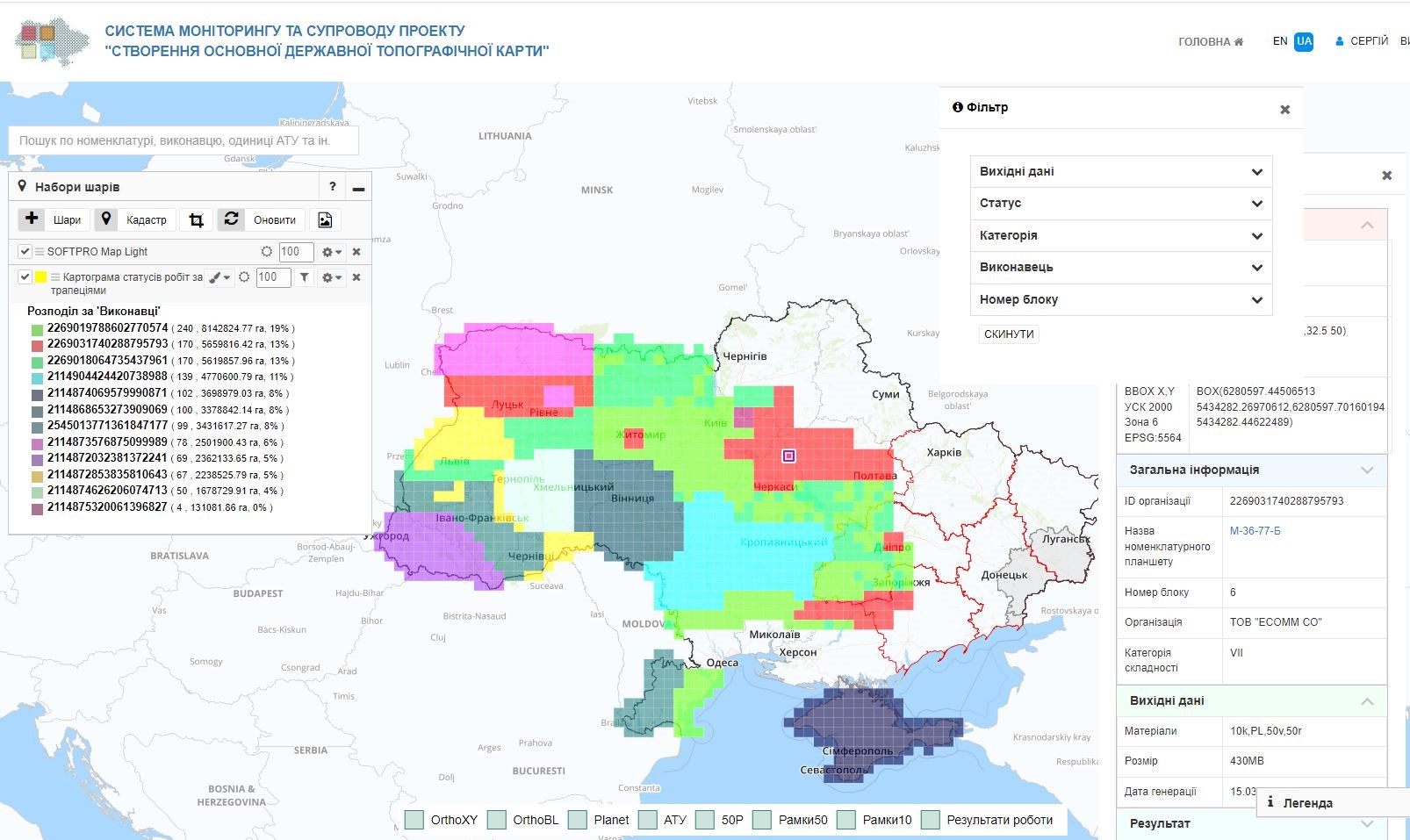This screenshot has width=1410, height=840.
Task: Switch language to UA
Action: pos(1304,41)
